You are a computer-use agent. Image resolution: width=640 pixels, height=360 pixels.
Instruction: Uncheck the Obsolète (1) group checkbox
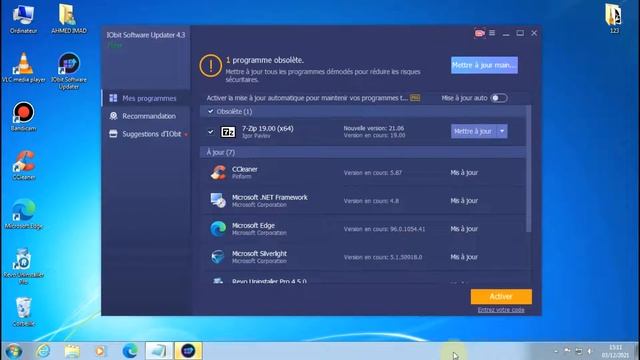tap(211, 111)
